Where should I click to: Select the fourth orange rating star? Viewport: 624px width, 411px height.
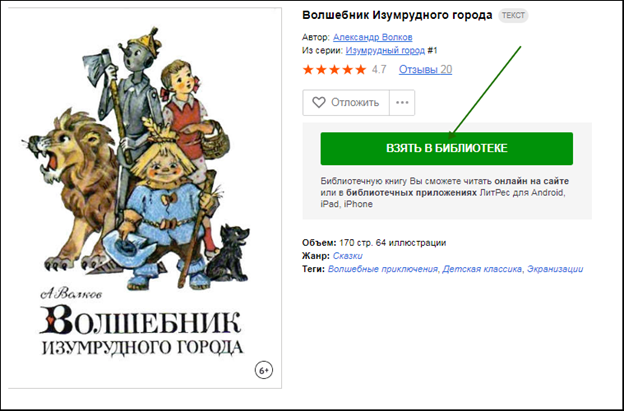point(347,70)
